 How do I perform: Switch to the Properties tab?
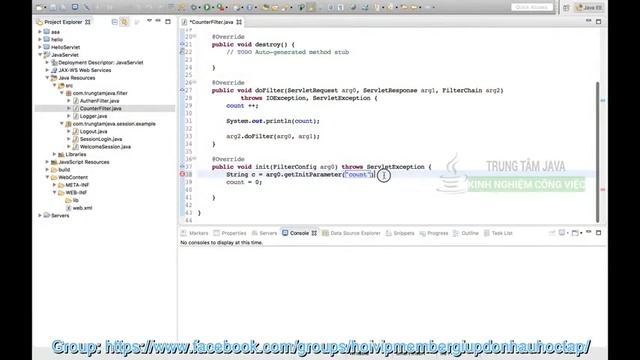(230, 233)
